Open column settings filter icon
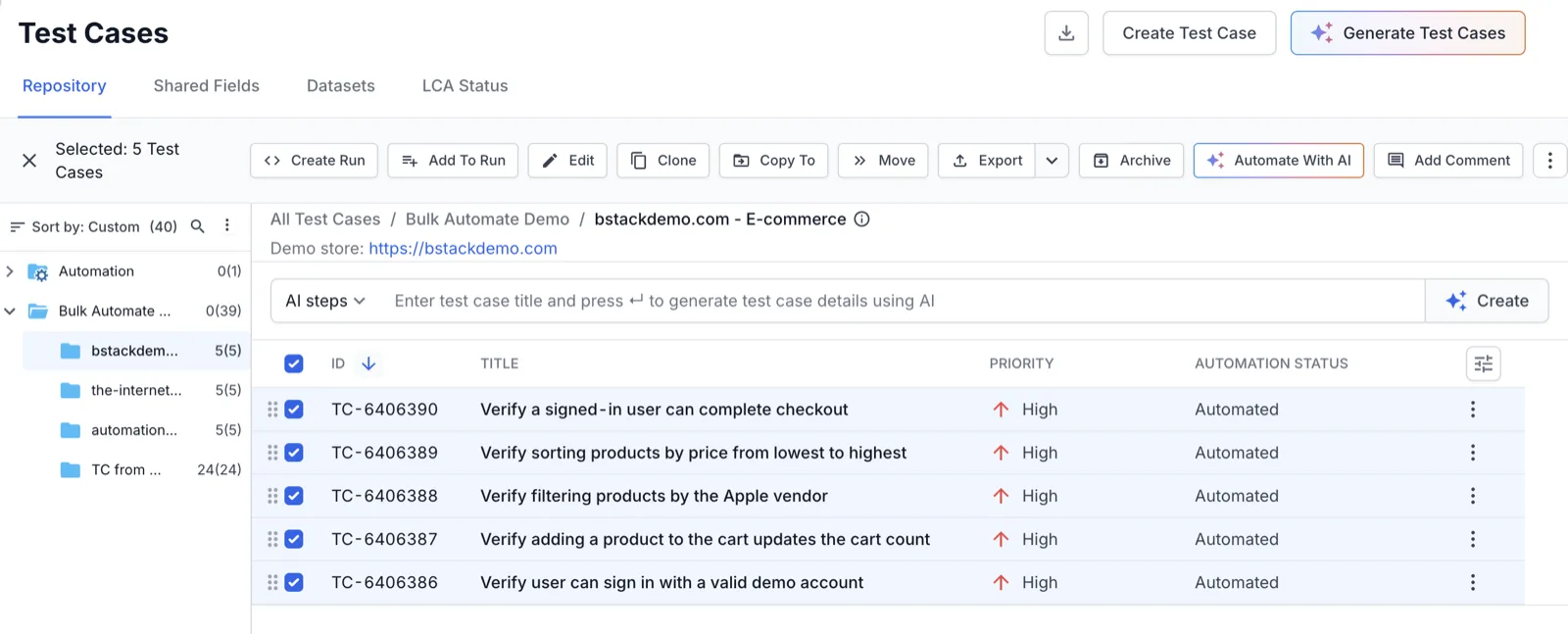 (x=1484, y=364)
